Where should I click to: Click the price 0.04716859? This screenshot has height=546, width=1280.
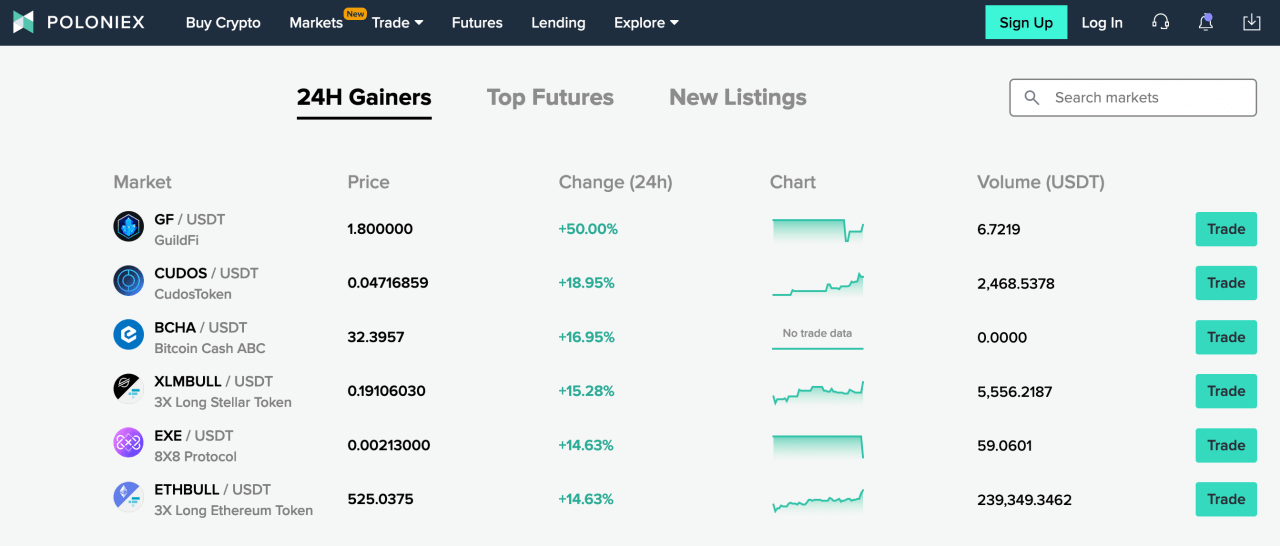point(388,283)
